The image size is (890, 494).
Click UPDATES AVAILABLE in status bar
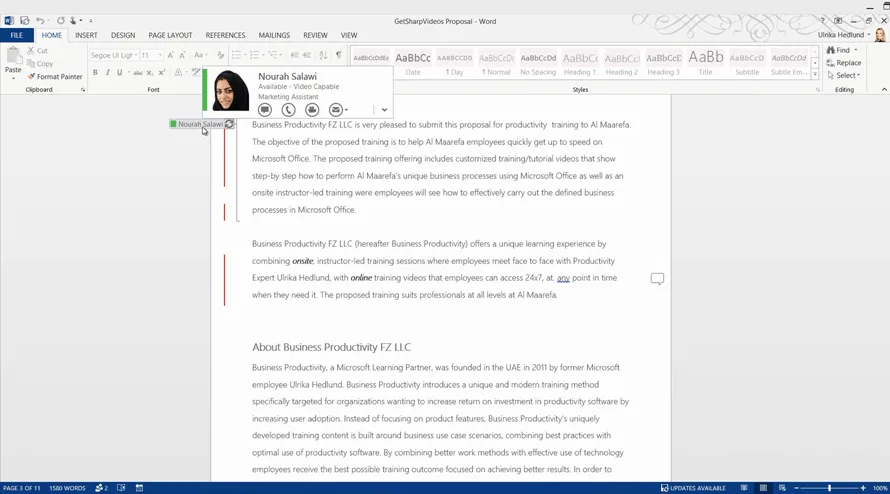click(694, 488)
